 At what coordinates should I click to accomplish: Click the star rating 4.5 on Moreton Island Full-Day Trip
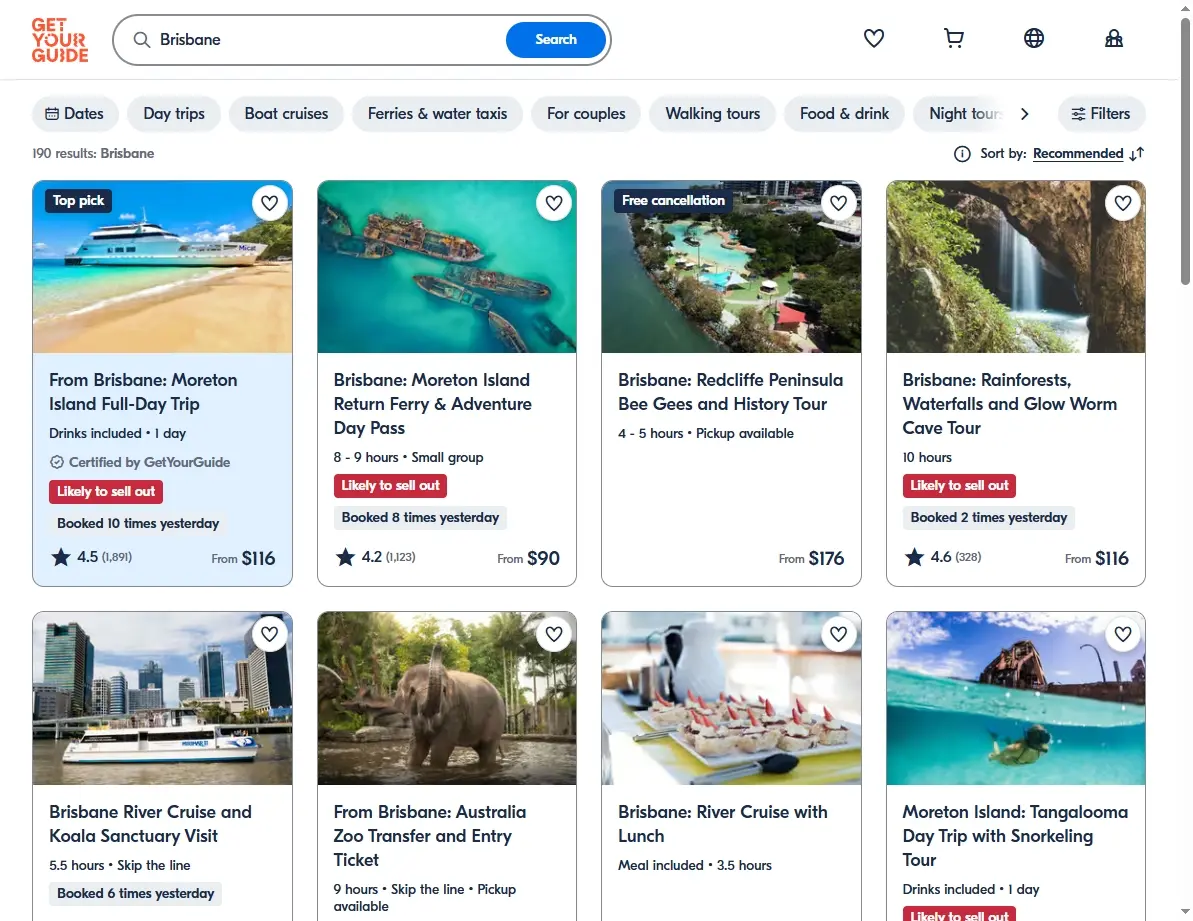[x=91, y=557]
